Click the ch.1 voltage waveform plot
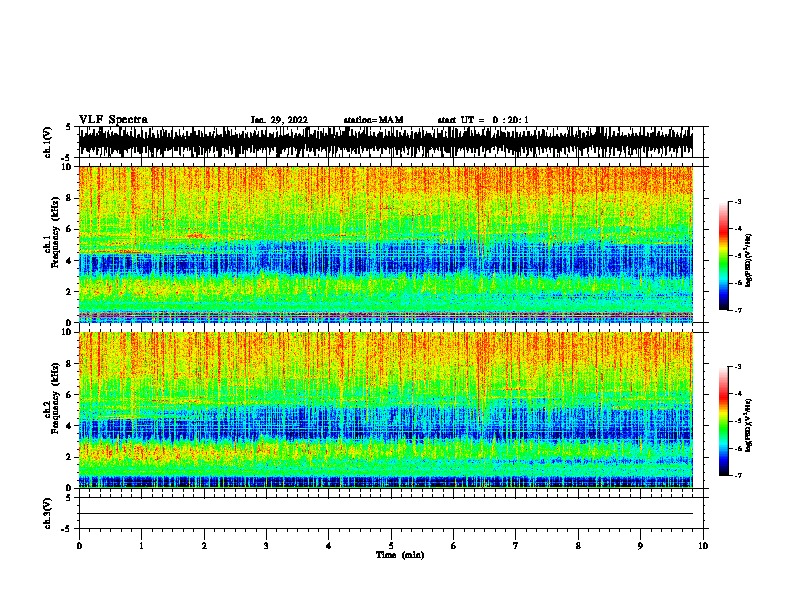 386,142
